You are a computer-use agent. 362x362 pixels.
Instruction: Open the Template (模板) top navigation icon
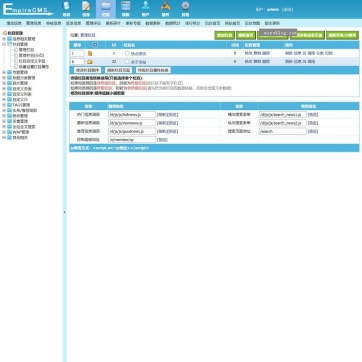(x=126, y=9)
